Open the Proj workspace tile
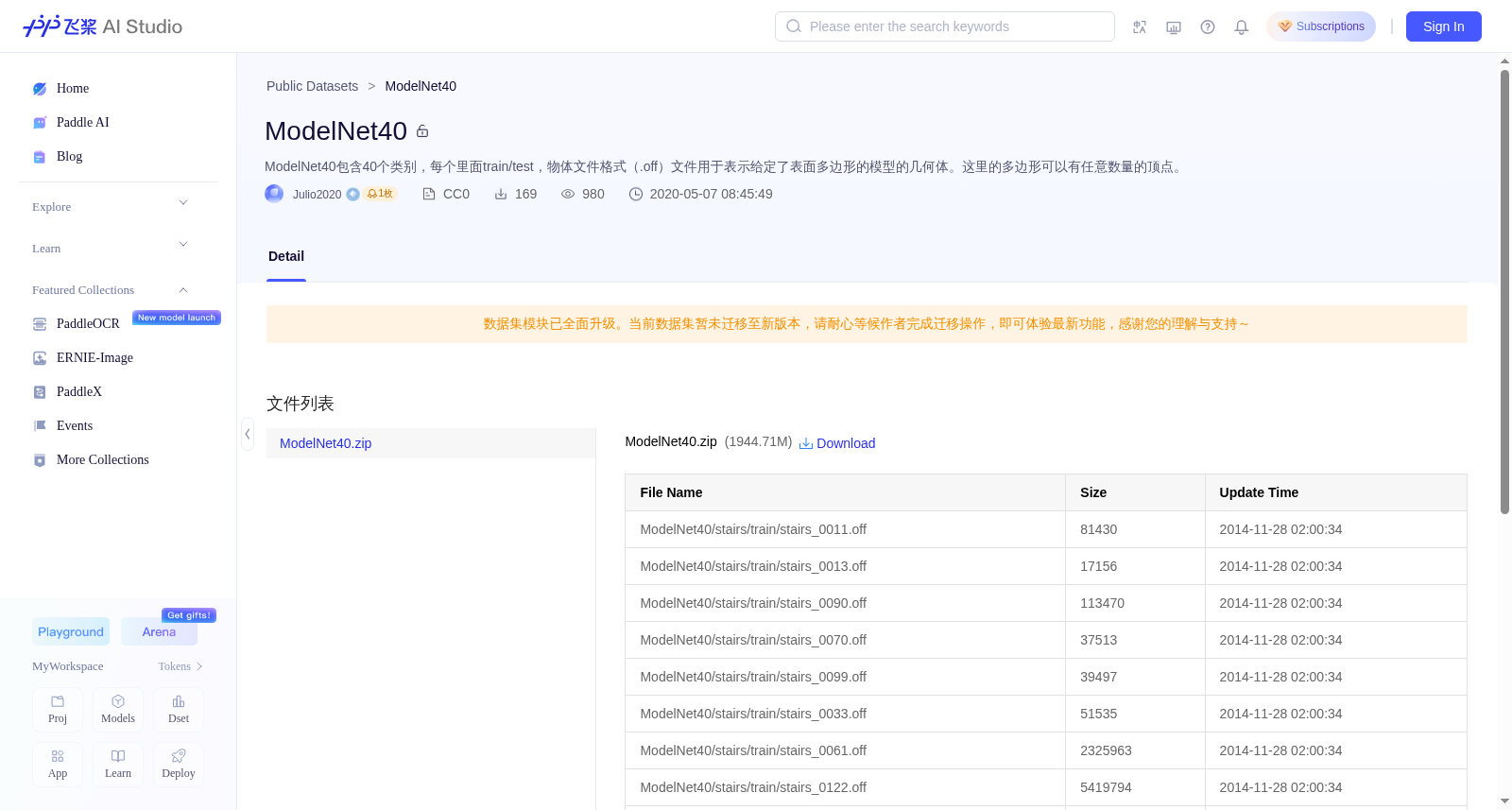The height and width of the screenshot is (810, 1512). pos(58,710)
